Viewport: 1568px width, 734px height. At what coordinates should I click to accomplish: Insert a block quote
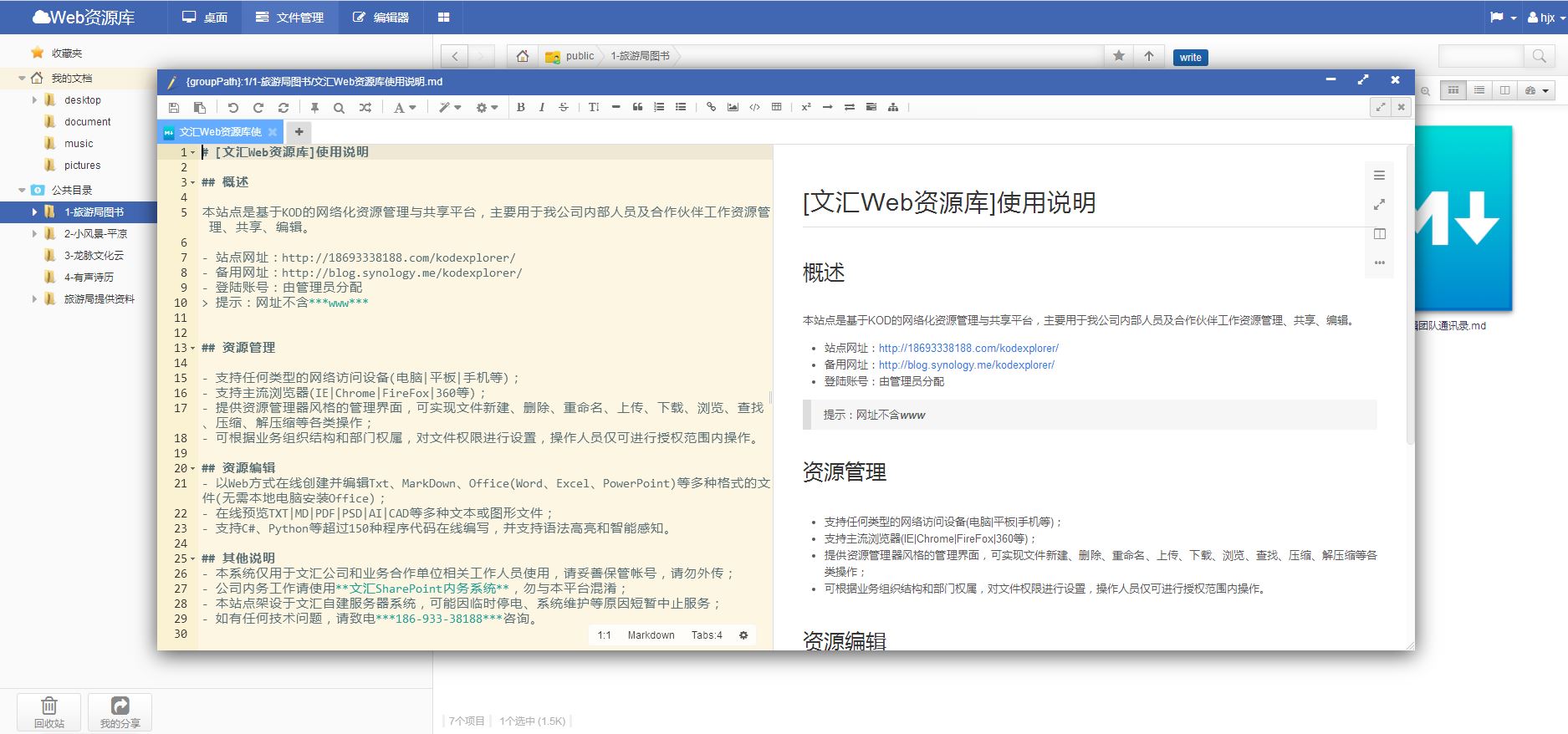point(637,107)
